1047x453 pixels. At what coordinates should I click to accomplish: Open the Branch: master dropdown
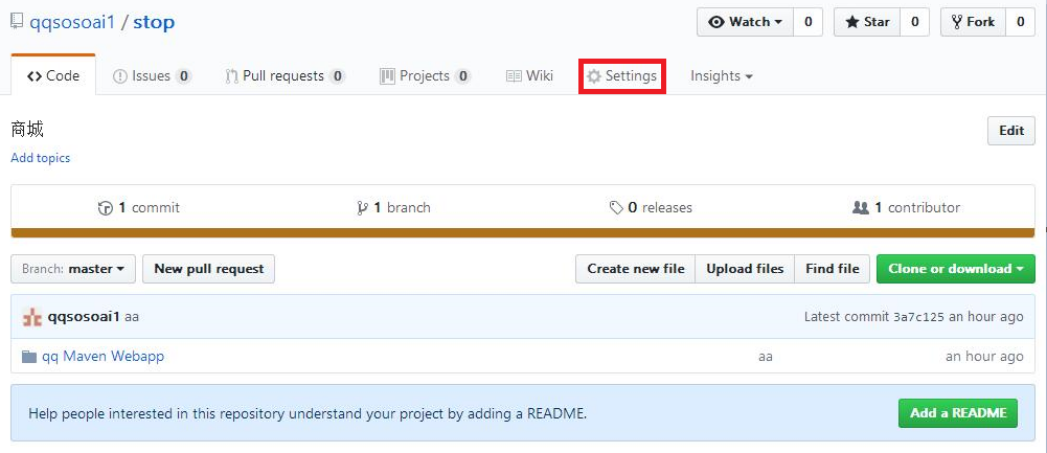click(73, 269)
